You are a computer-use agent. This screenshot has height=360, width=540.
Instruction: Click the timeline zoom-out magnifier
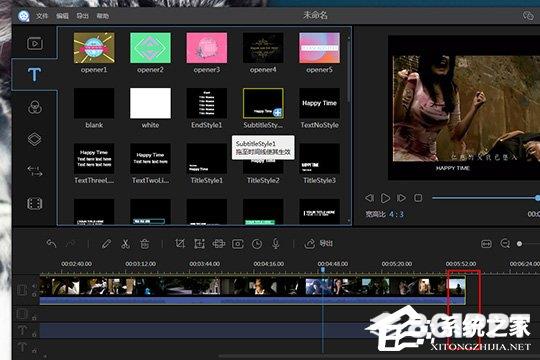point(505,244)
